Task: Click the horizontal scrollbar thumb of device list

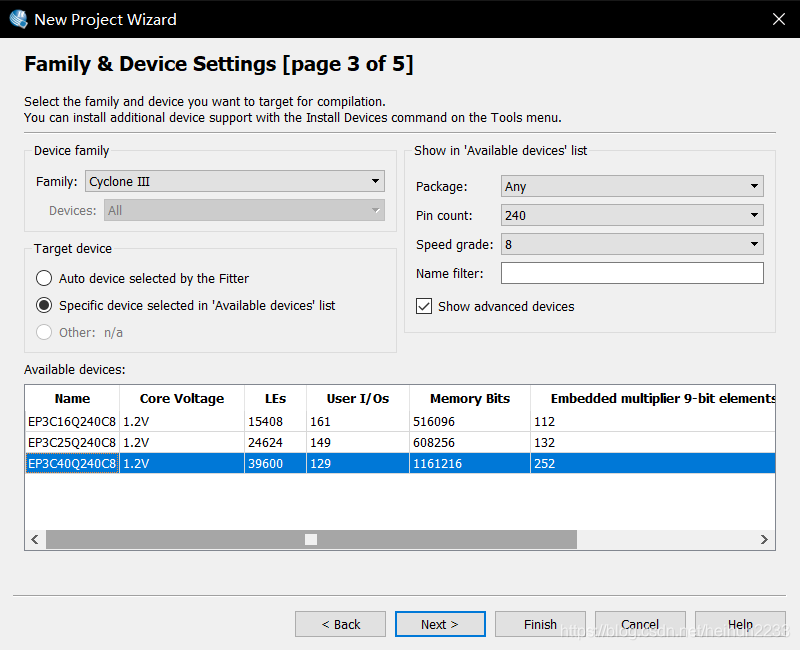Action: click(x=311, y=539)
